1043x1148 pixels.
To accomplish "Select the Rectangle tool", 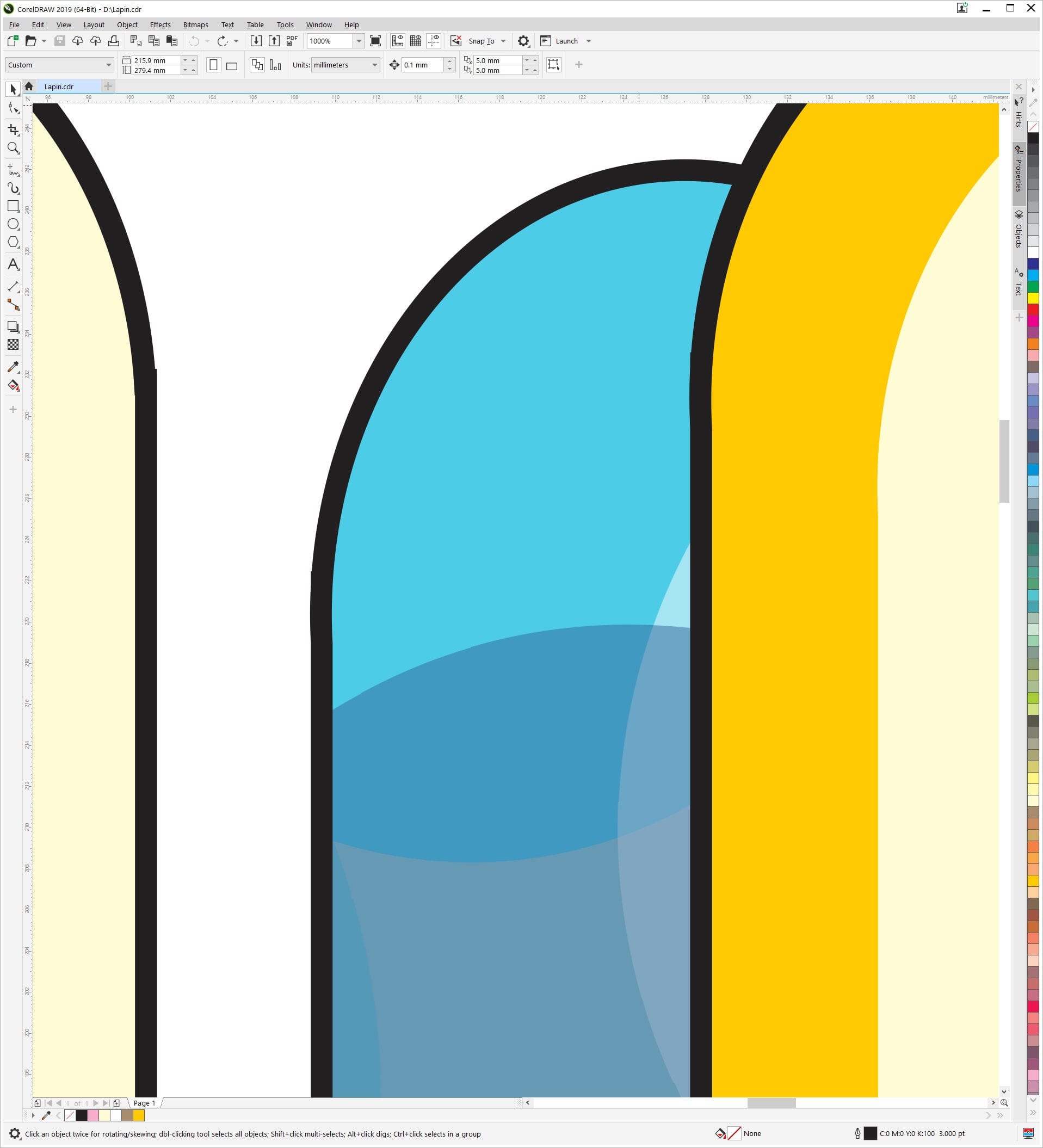I will [13, 206].
